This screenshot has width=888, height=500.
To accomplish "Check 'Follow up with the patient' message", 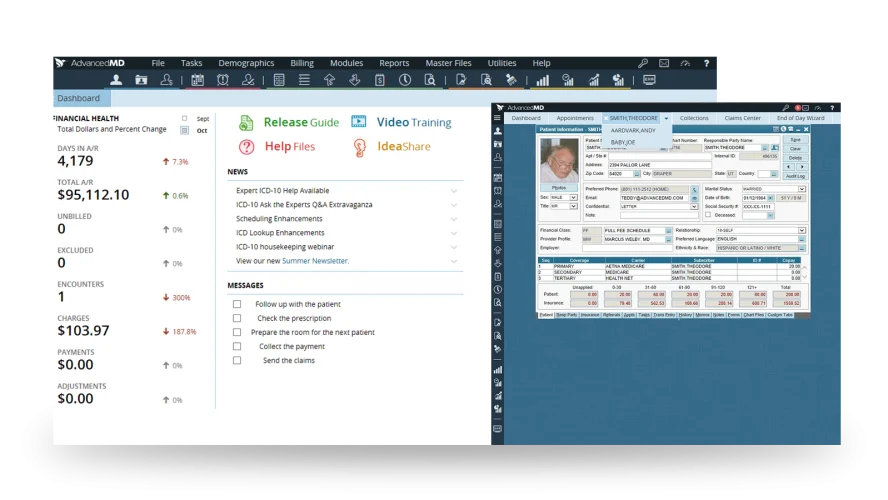I will click(x=237, y=304).
